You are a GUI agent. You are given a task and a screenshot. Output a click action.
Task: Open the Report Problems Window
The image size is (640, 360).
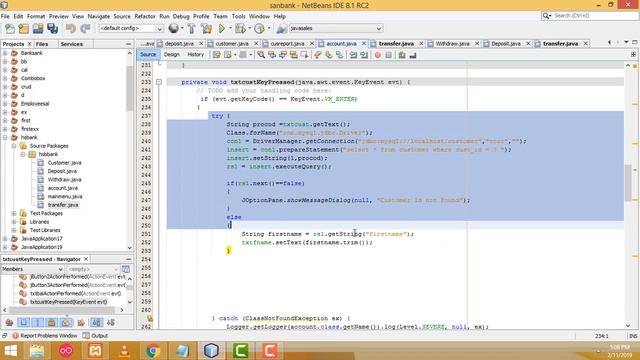(44, 336)
